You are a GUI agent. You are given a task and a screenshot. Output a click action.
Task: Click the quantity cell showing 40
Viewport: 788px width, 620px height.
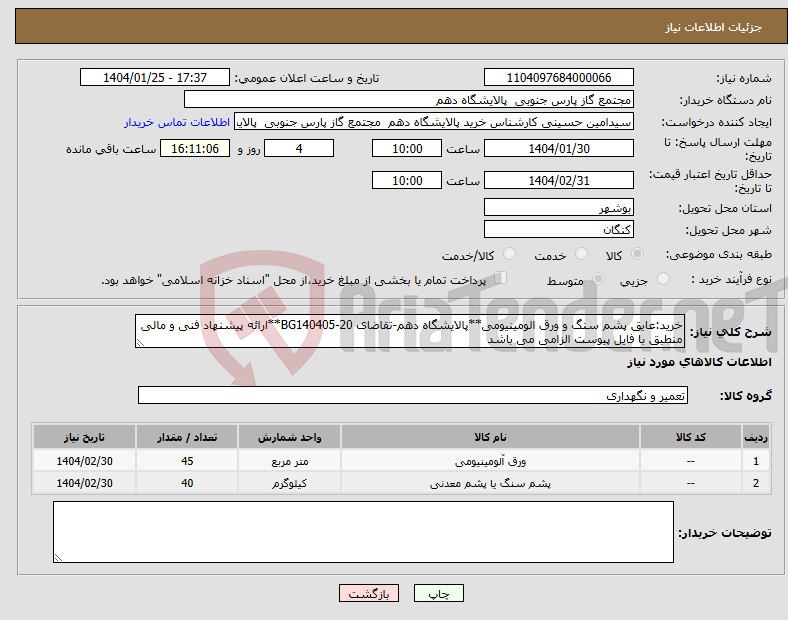point(187,483)
